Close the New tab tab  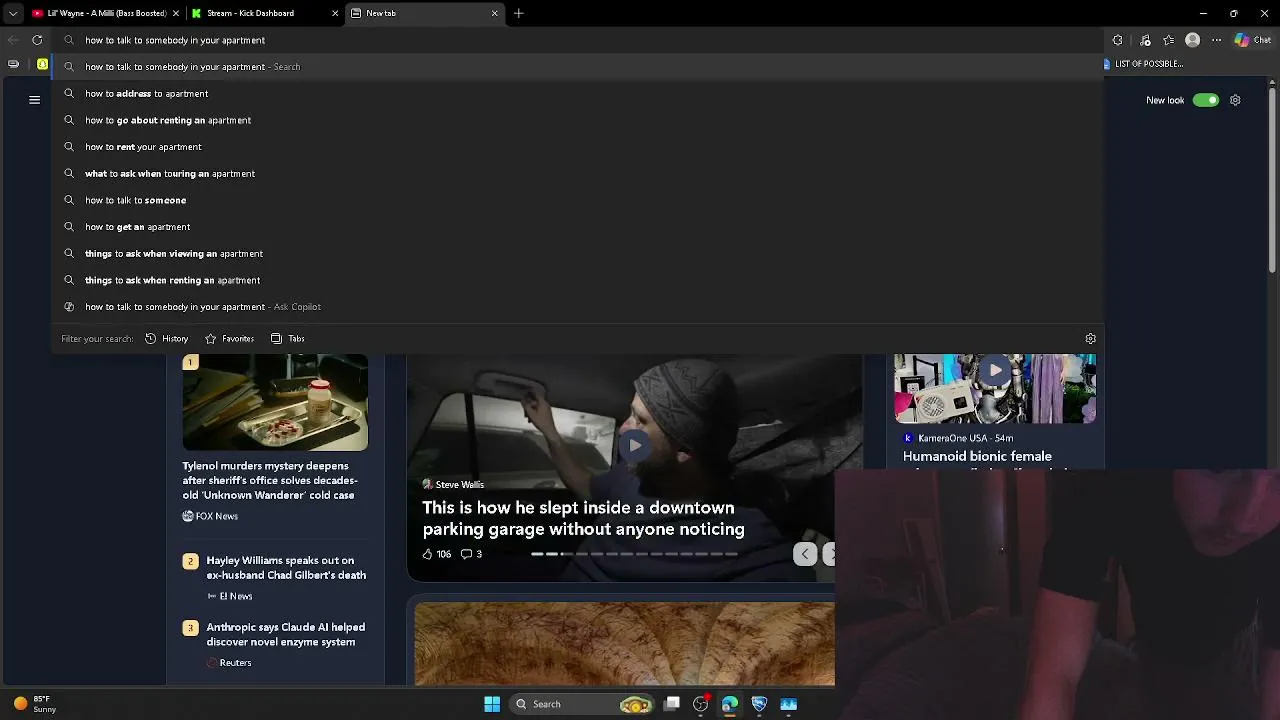coord(494,13)
